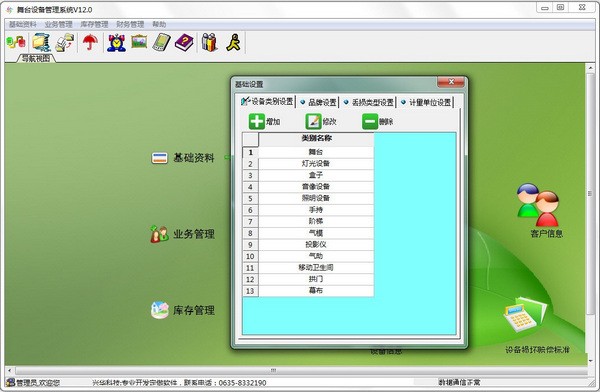Open the purple help book toolbar icon
600x392 pixels.
tap(184, 42)
